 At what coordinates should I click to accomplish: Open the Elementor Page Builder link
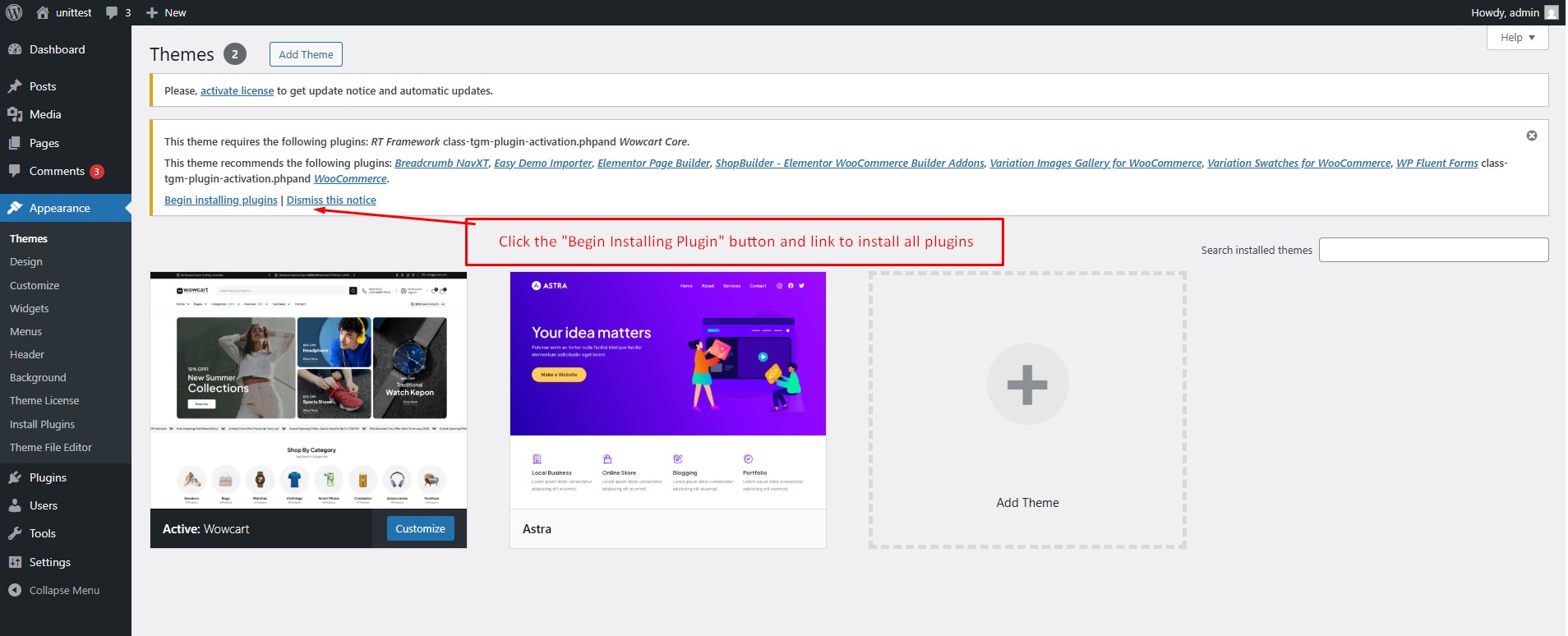pyautogui.click(x=653, y=163)
